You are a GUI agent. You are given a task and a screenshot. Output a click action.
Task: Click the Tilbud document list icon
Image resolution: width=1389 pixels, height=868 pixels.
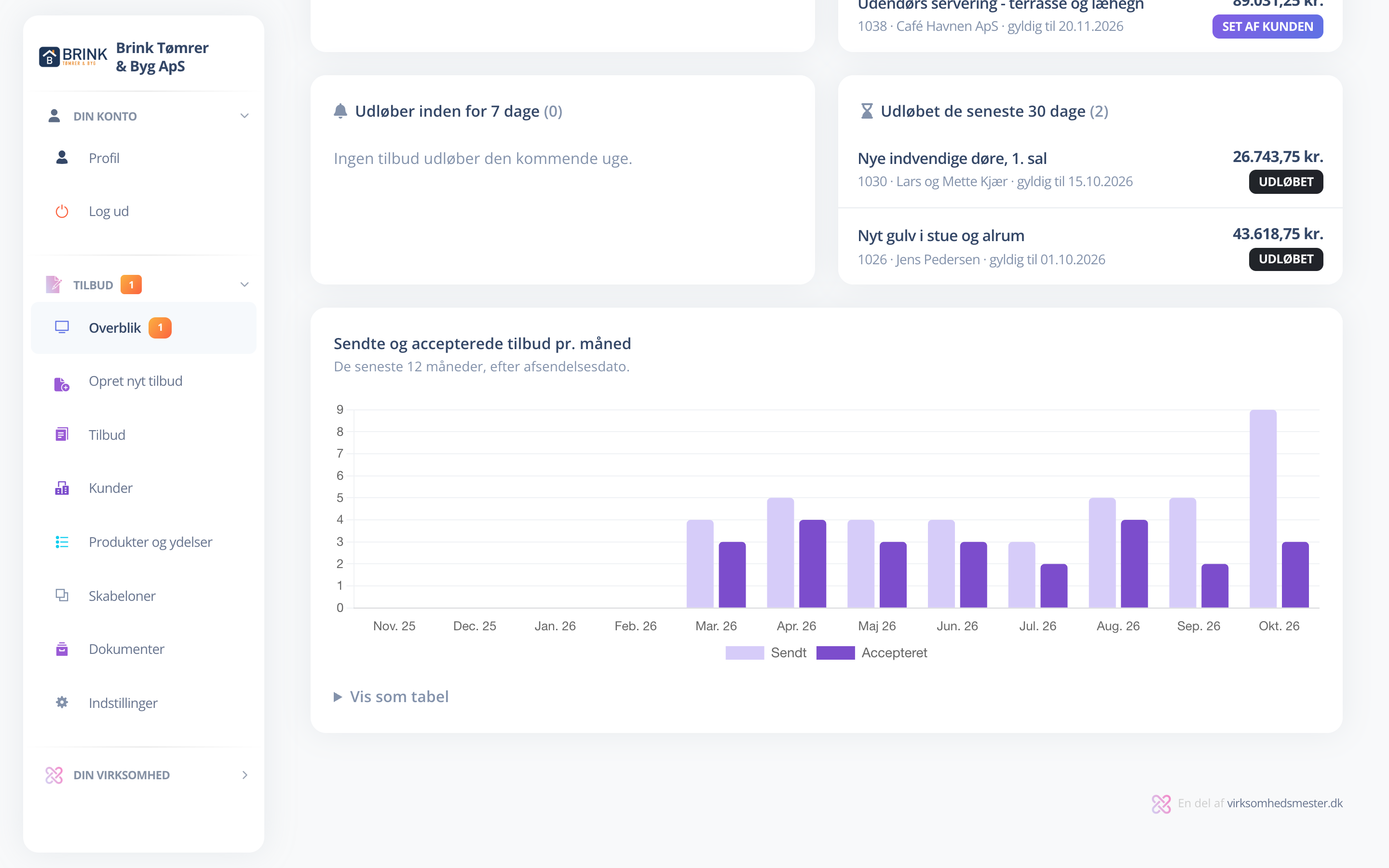62,434
